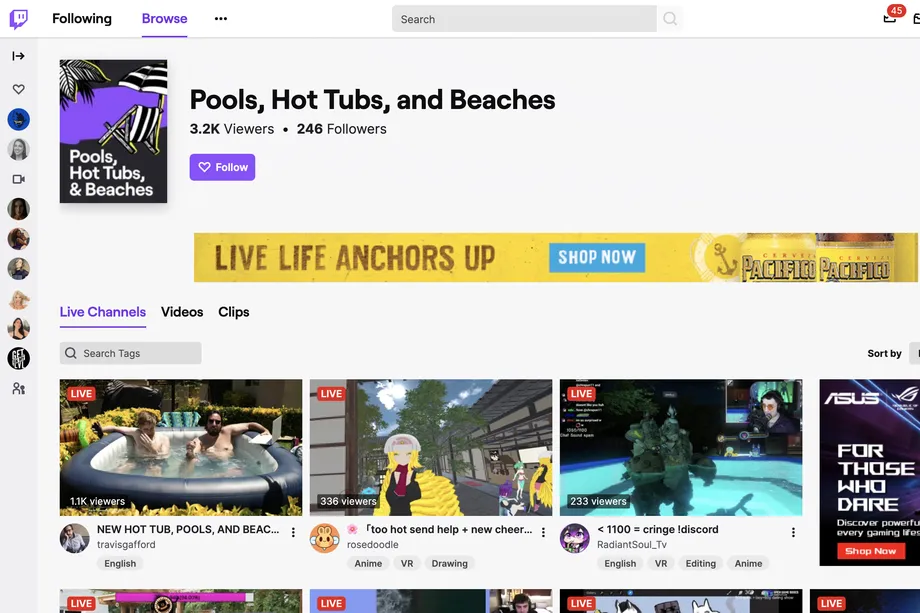This screenshot has width=920, height=613.
Task: Focus the Search Tags field
Action: (x=130, y=353)
